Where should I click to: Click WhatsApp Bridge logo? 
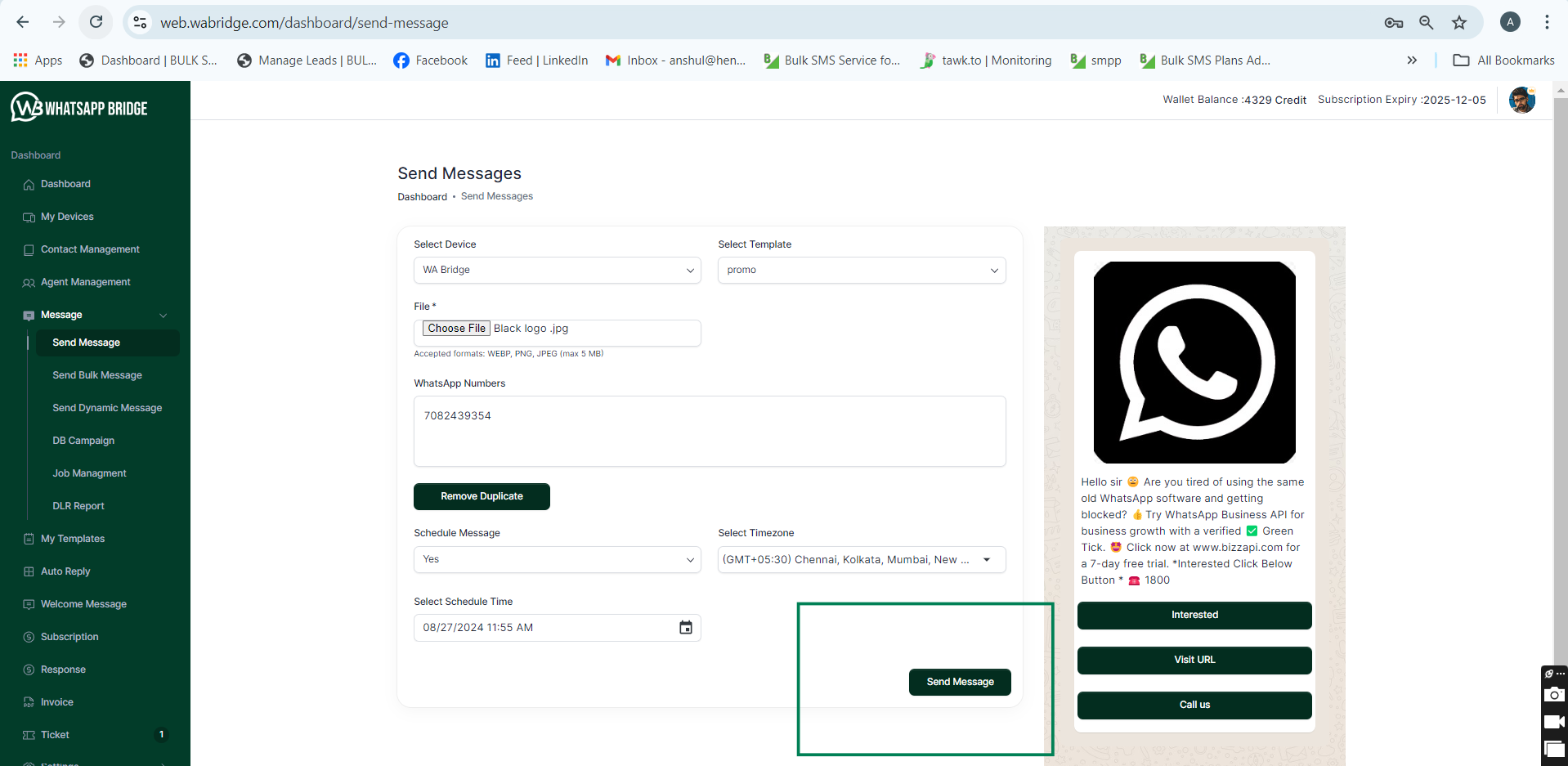79,107
